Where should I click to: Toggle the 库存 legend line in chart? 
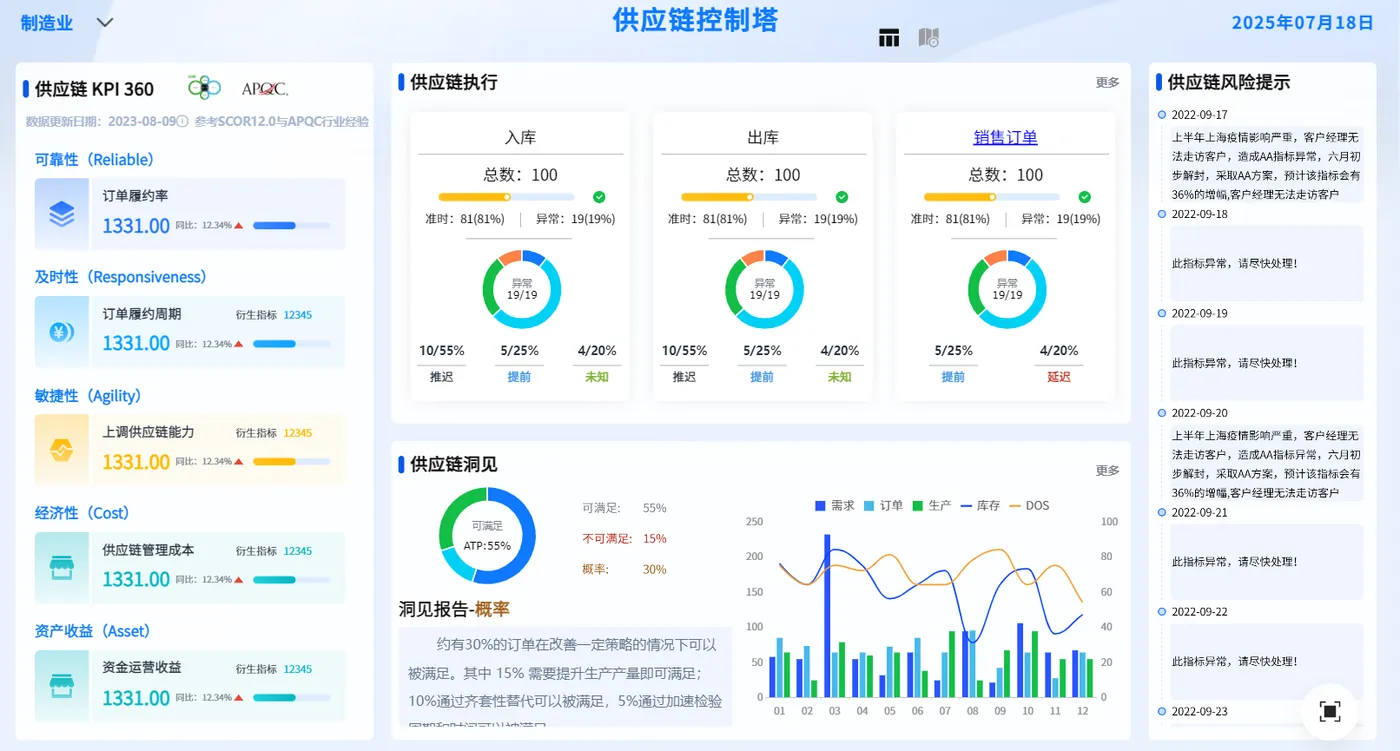coord(980,506)
